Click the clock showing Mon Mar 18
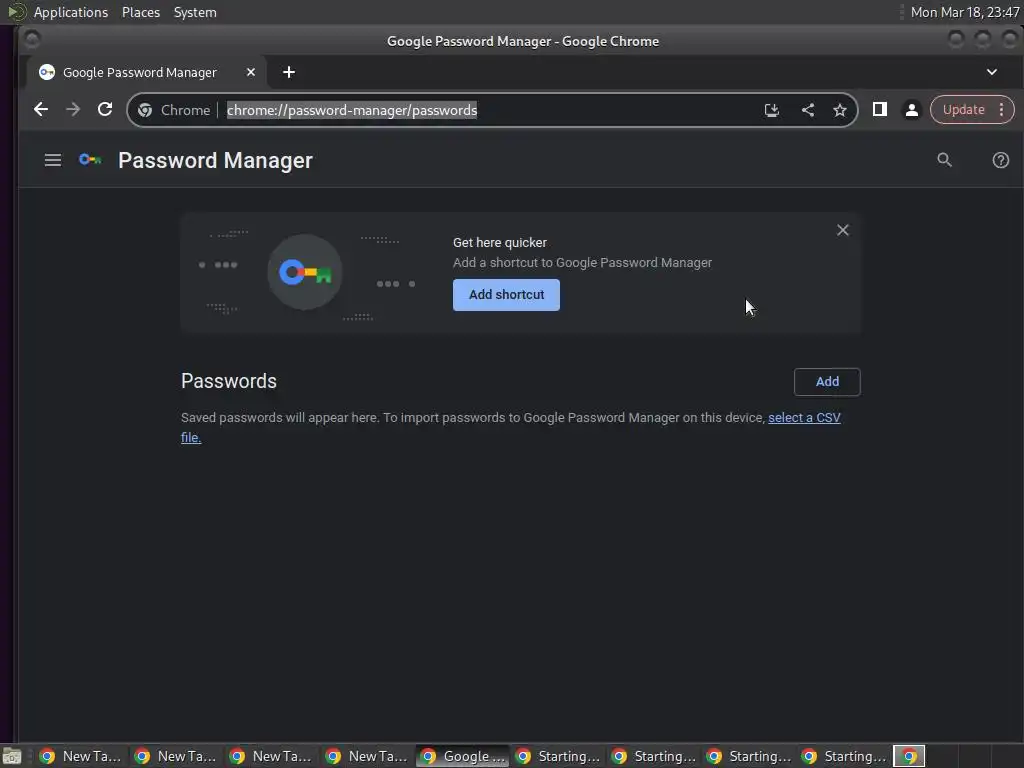This screenshot has height=768, width=1024. (x=965, y=12)
